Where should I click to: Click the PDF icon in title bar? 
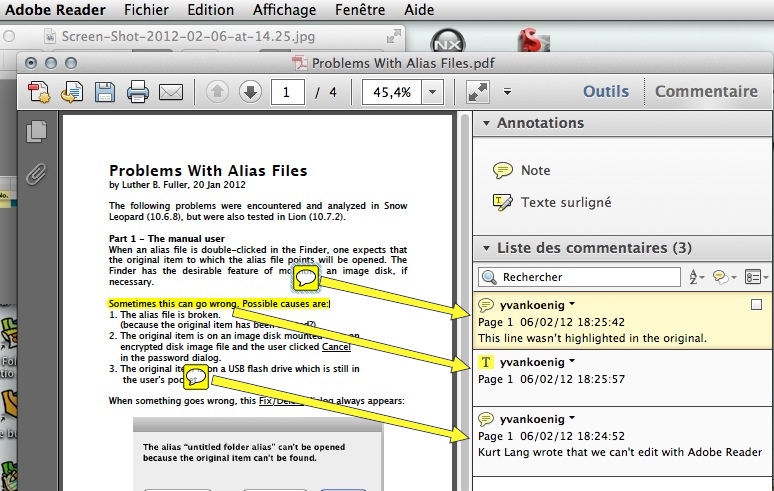[x=299, y=64]
